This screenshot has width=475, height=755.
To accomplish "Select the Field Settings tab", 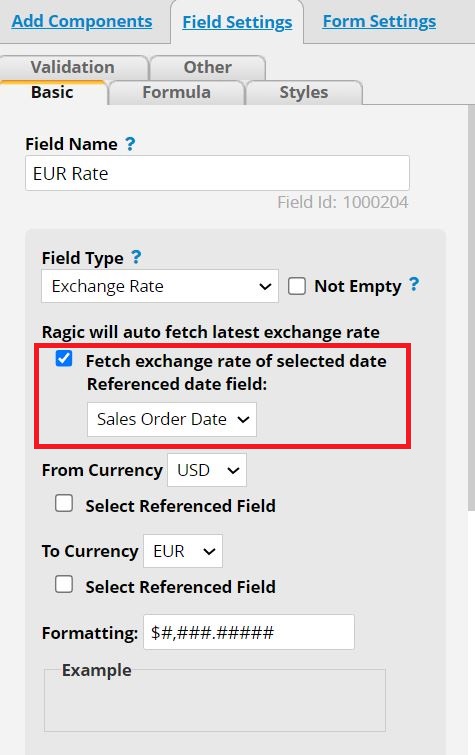I will point(237,22).
